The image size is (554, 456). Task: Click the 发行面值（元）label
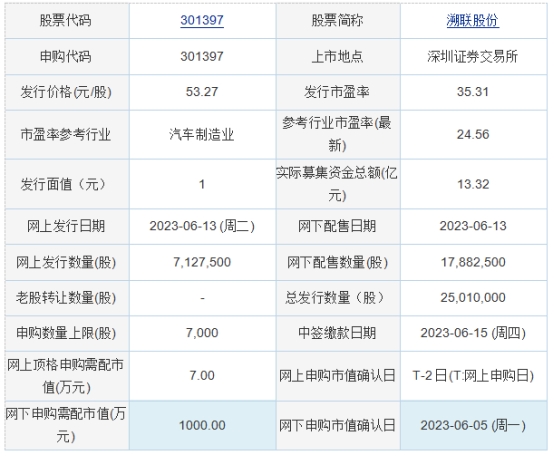(64, 184)
